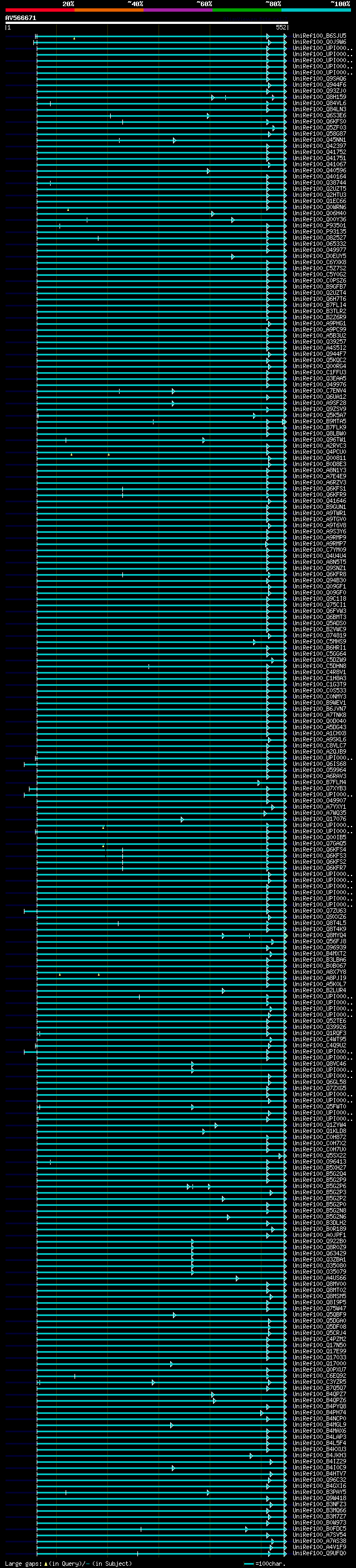
Task: Open hit UniRef100_Q84VL6
Action: (x=319, y=103)
